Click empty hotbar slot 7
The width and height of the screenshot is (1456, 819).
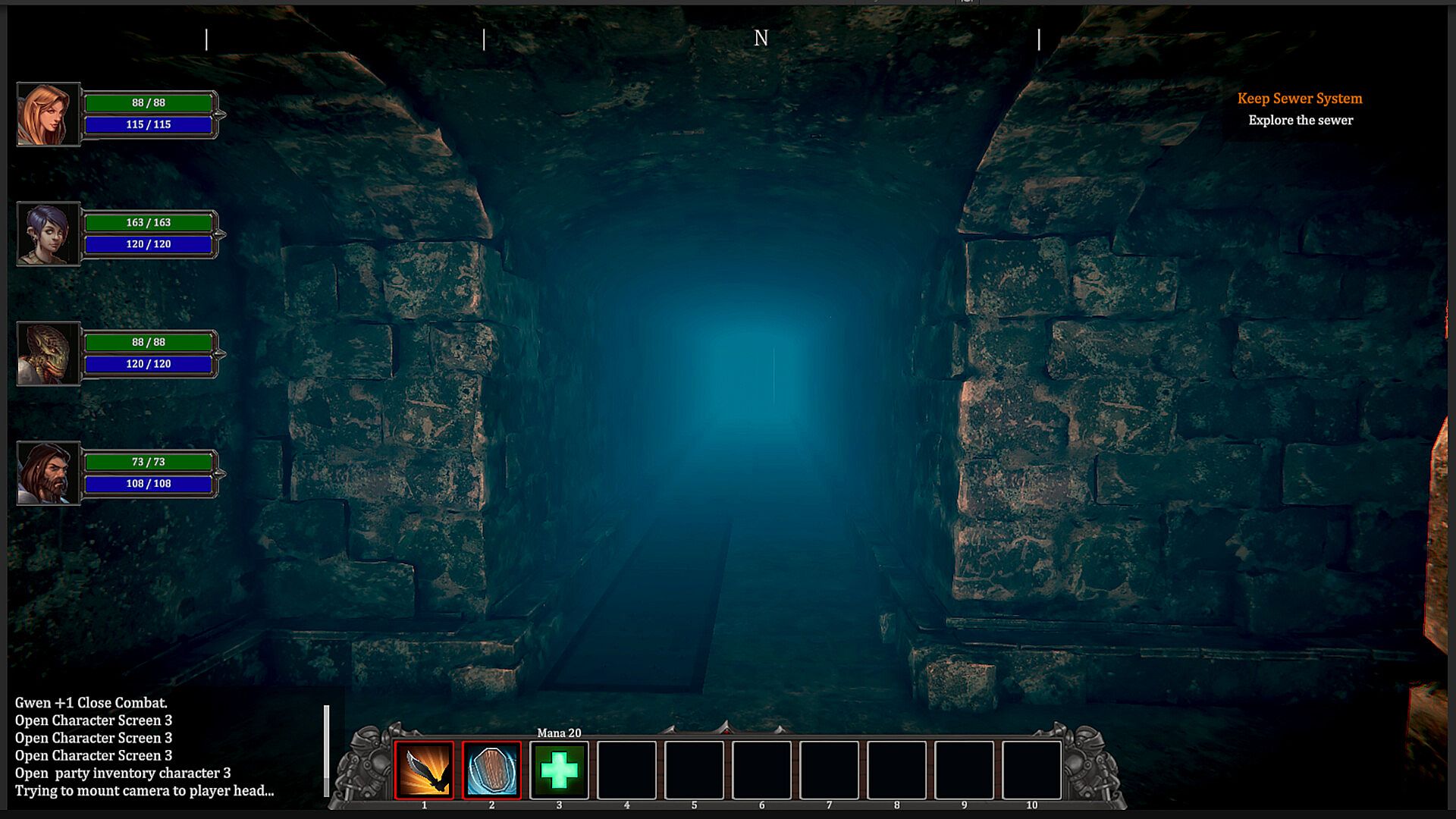pos(829,770)
